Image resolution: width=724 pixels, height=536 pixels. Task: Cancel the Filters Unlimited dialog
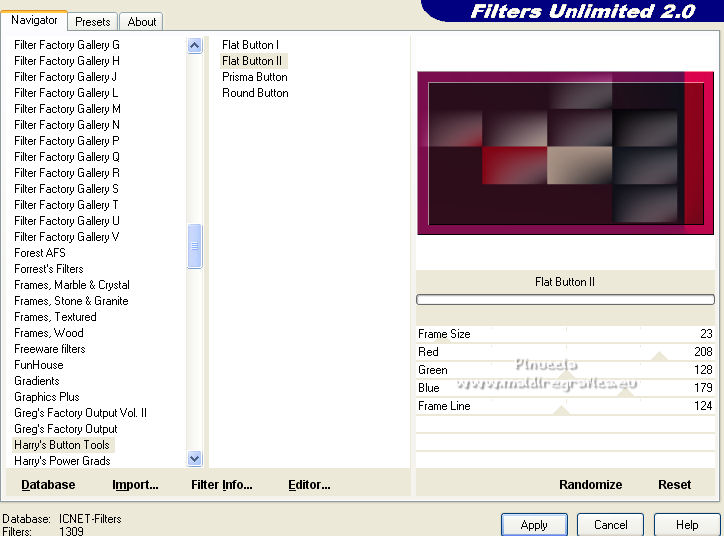(610, 525)
